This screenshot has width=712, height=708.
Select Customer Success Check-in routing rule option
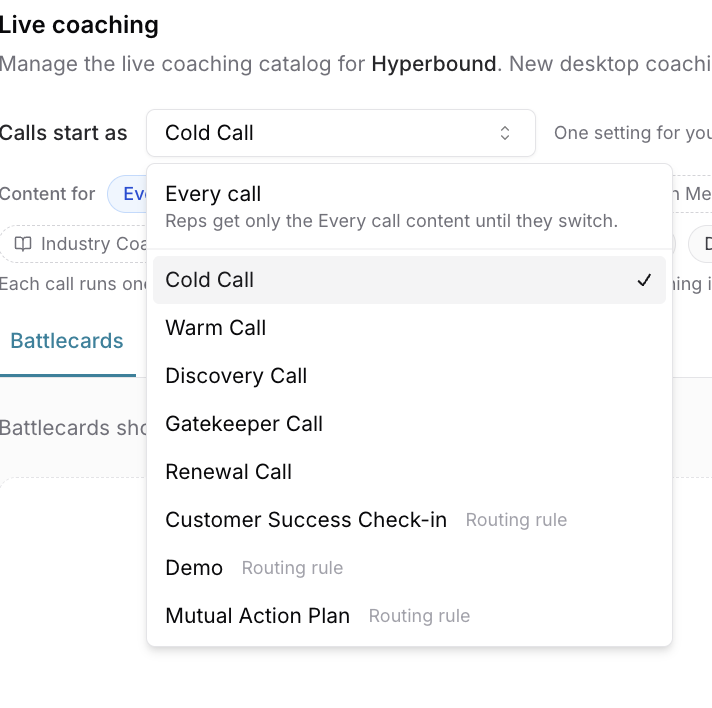(x=409, y=520)
